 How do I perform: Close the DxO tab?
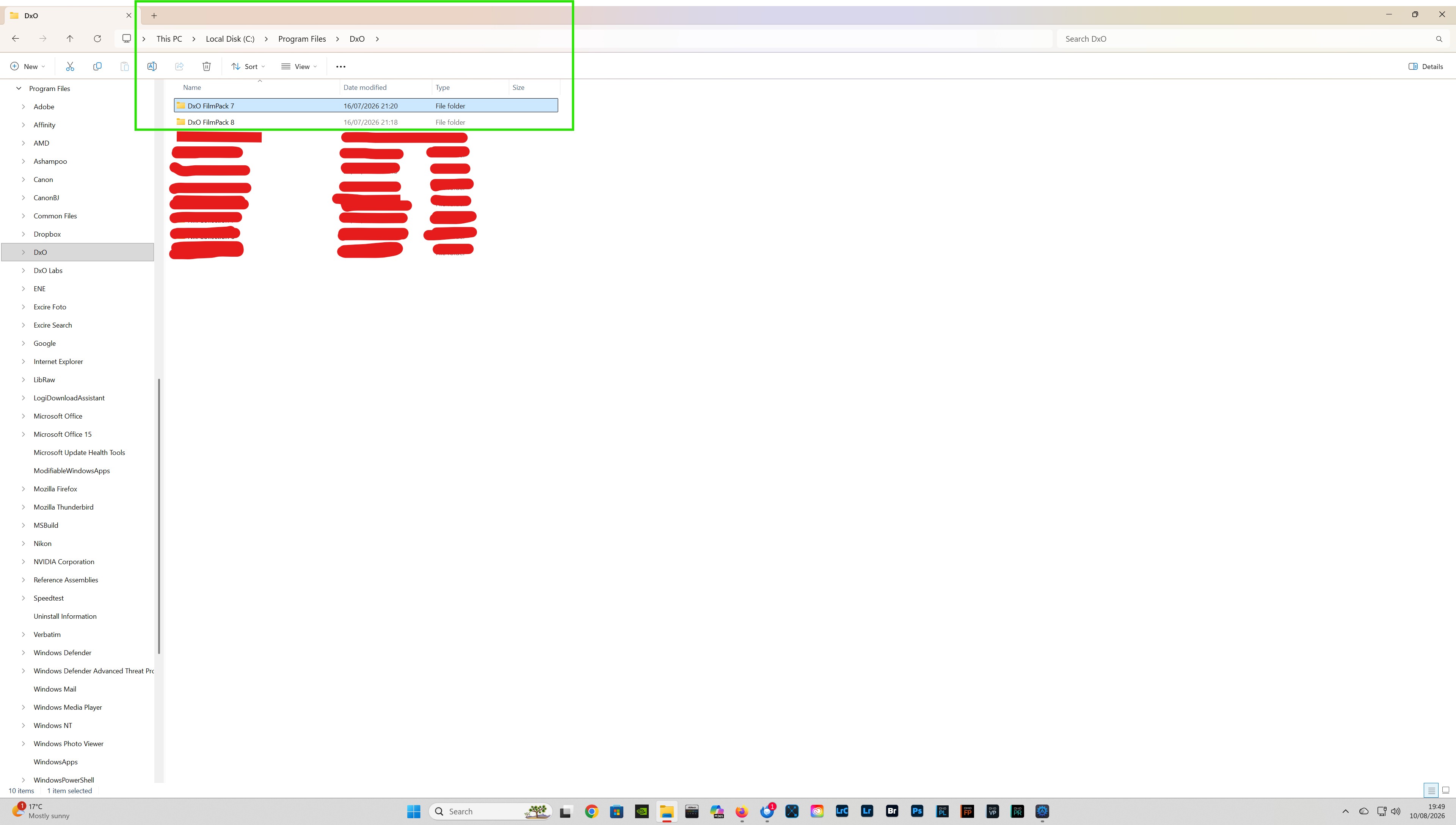tap(129, 15)
